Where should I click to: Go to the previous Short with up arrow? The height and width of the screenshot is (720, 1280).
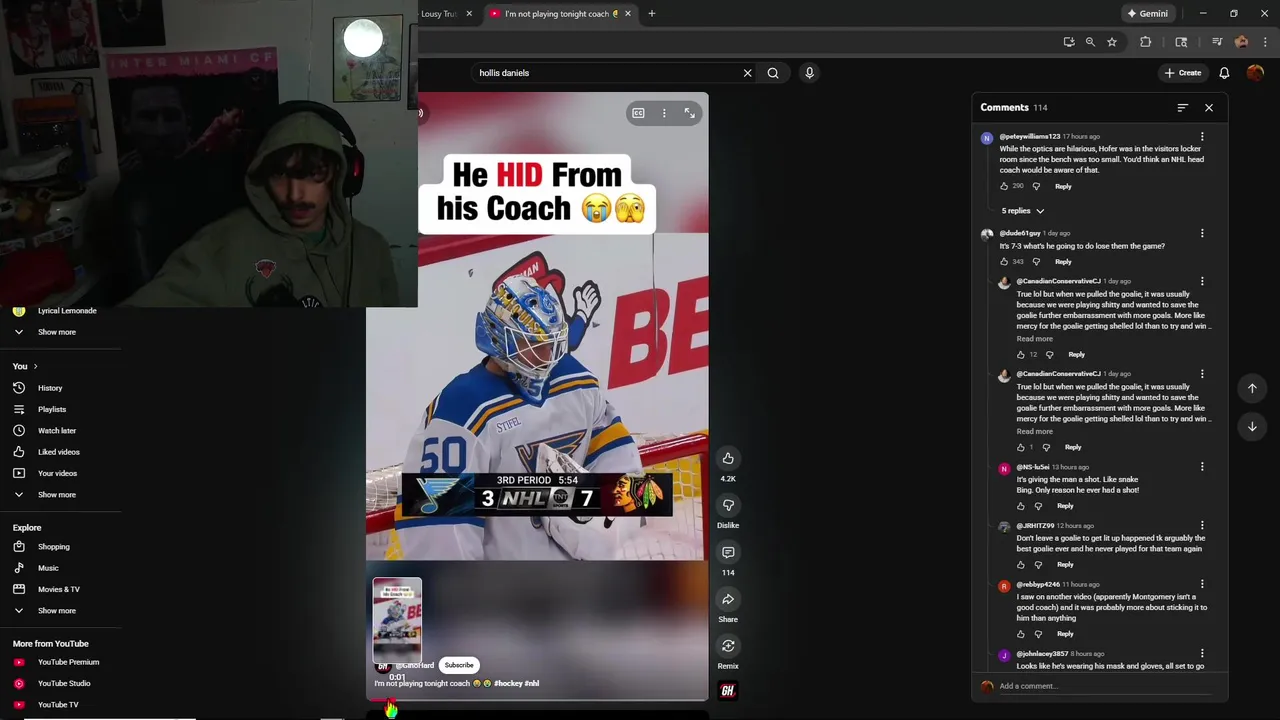[1252, 388]
